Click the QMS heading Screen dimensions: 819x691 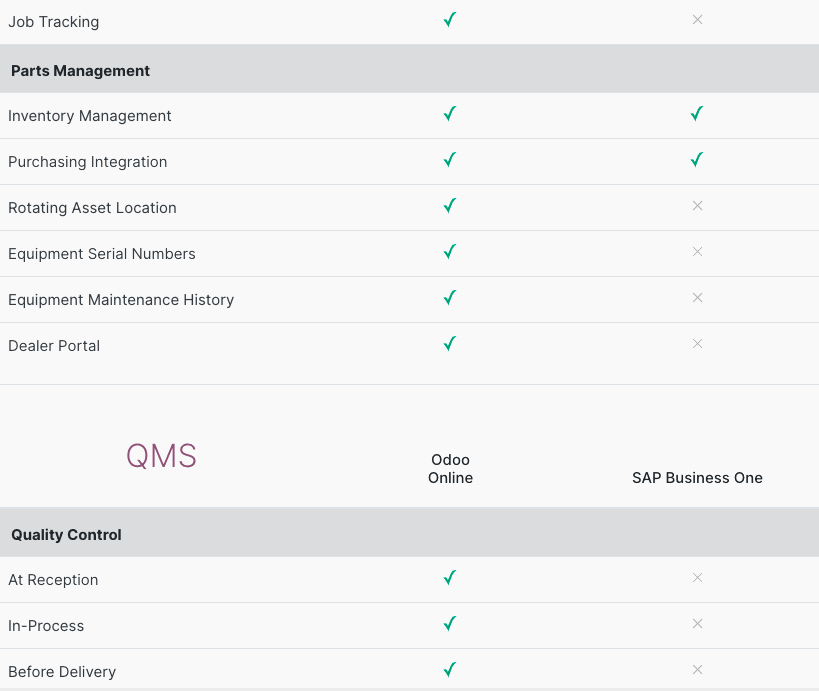[161, 457]
